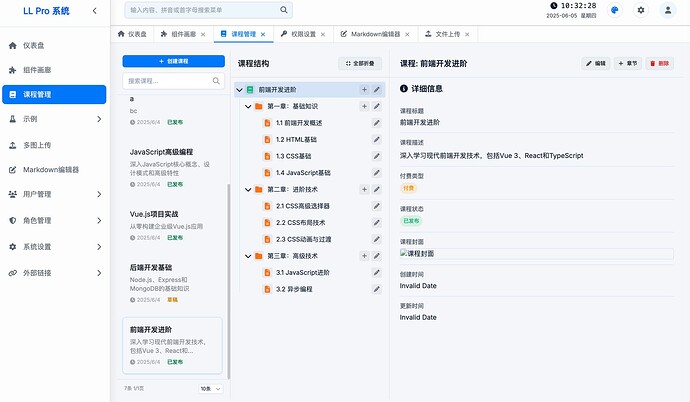Open the theme palette icon

click(x=615, y=10)
